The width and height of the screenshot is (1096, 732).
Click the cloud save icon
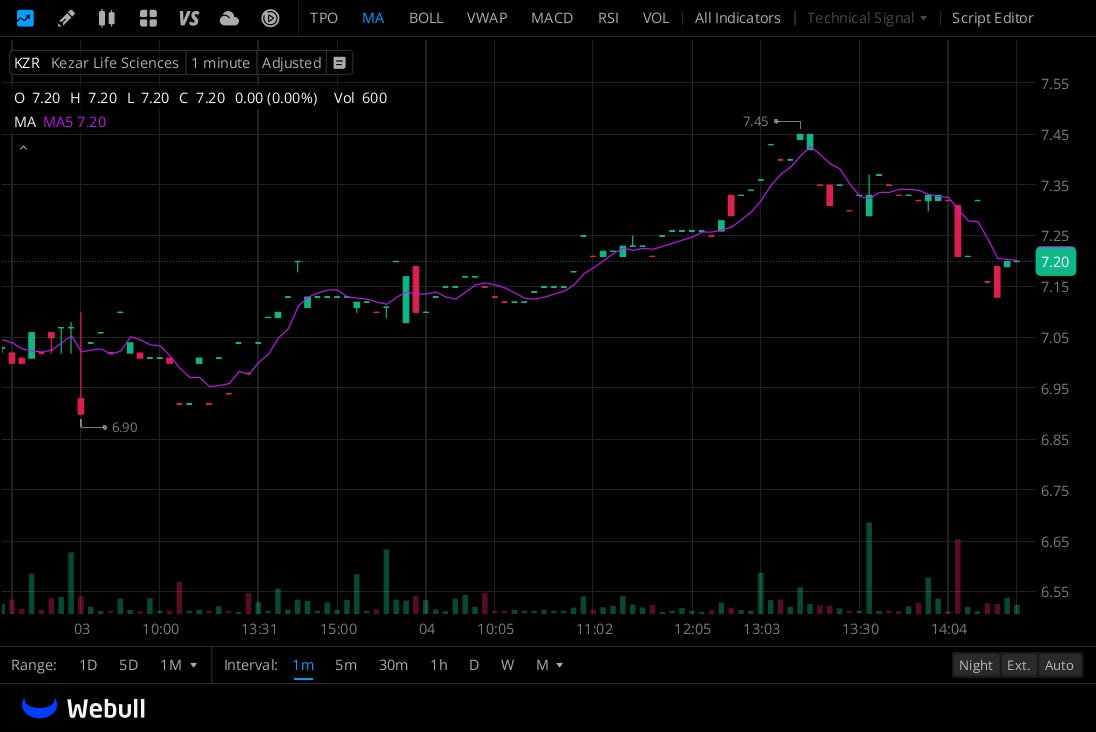tap(229, 18)
